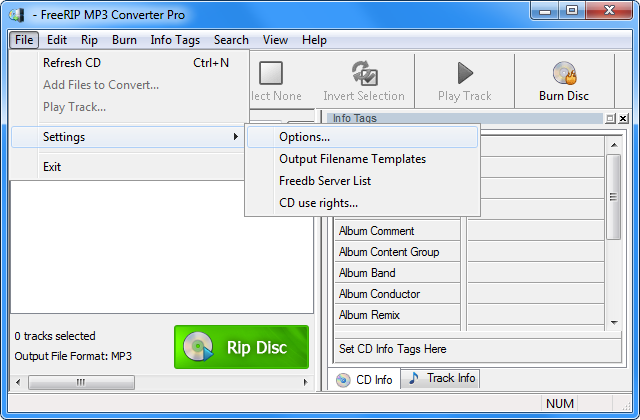Close the FreeRIP window
This screenshot has height=420, width=640.
click(609, 11)
